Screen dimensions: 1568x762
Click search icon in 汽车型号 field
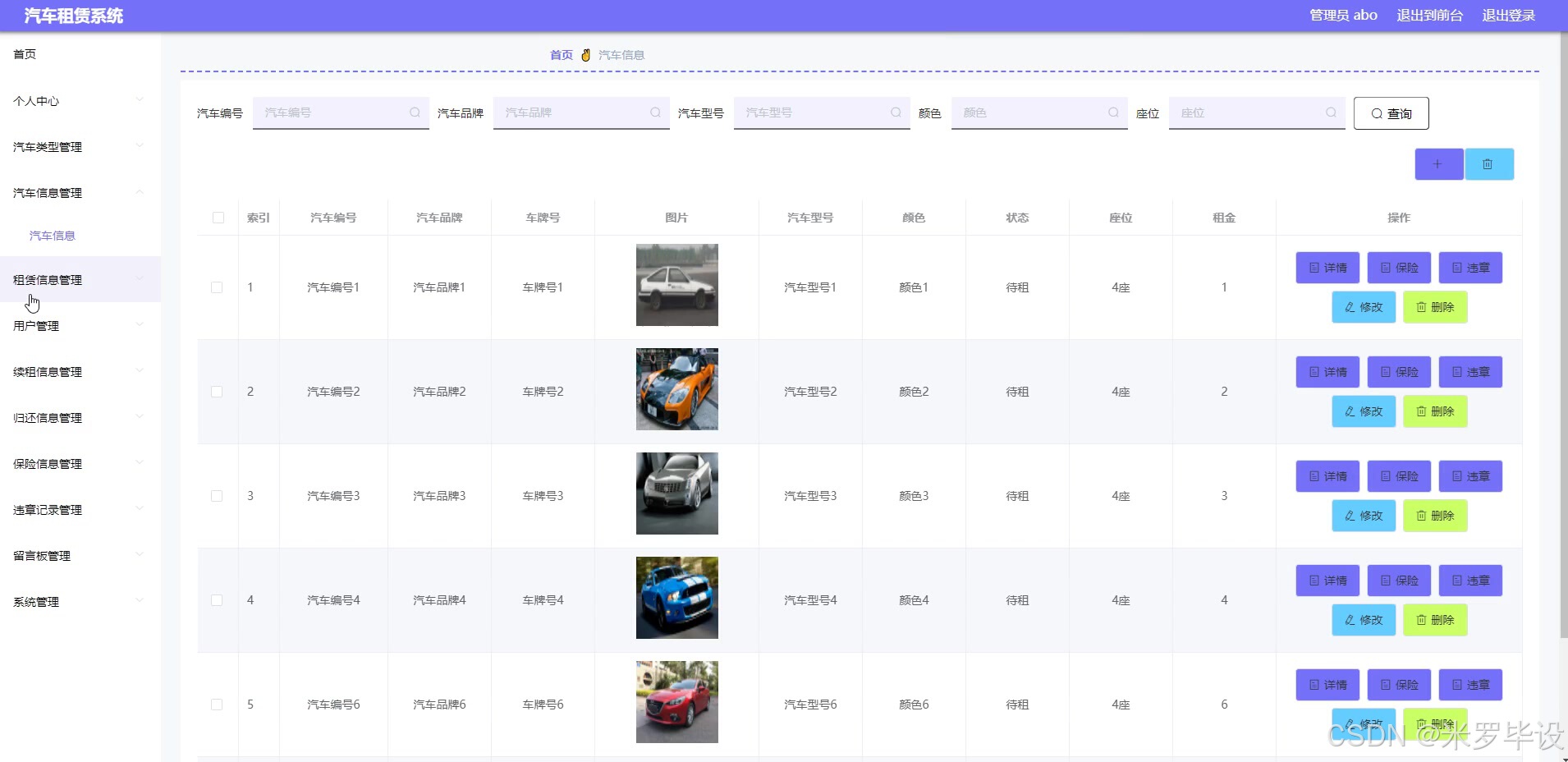[x=896, y=112]
